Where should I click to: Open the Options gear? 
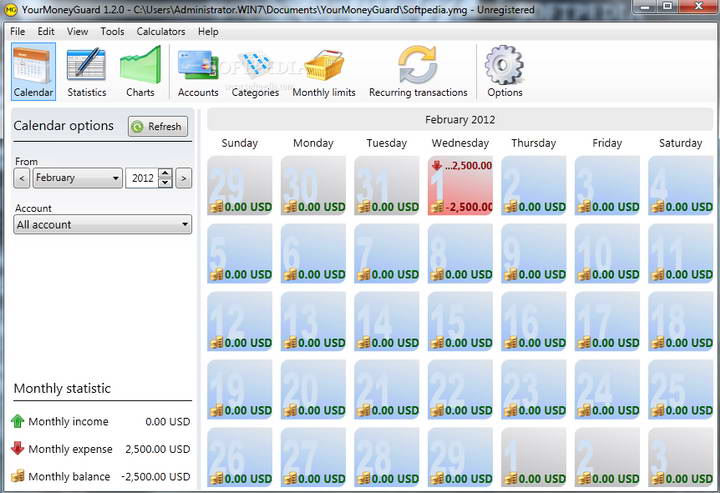505,72
